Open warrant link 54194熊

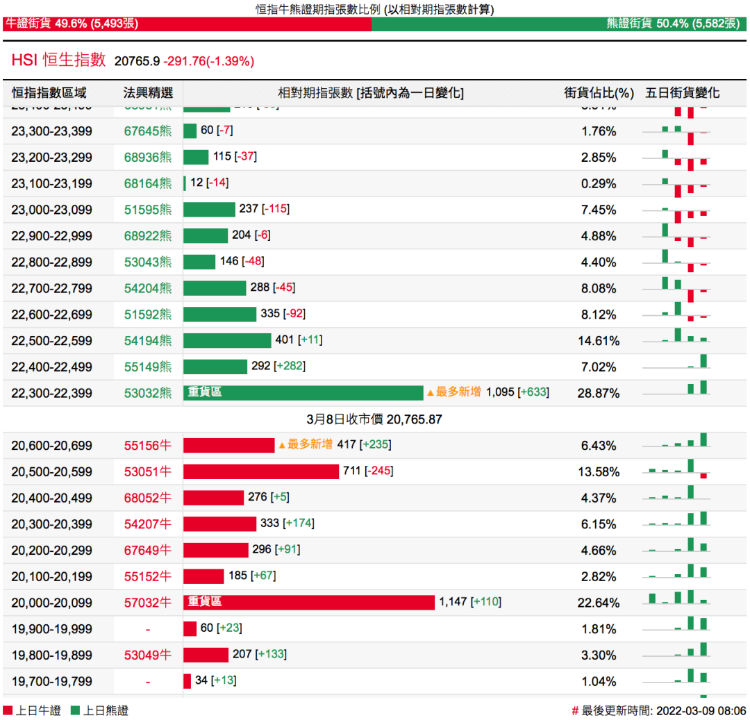147,341
